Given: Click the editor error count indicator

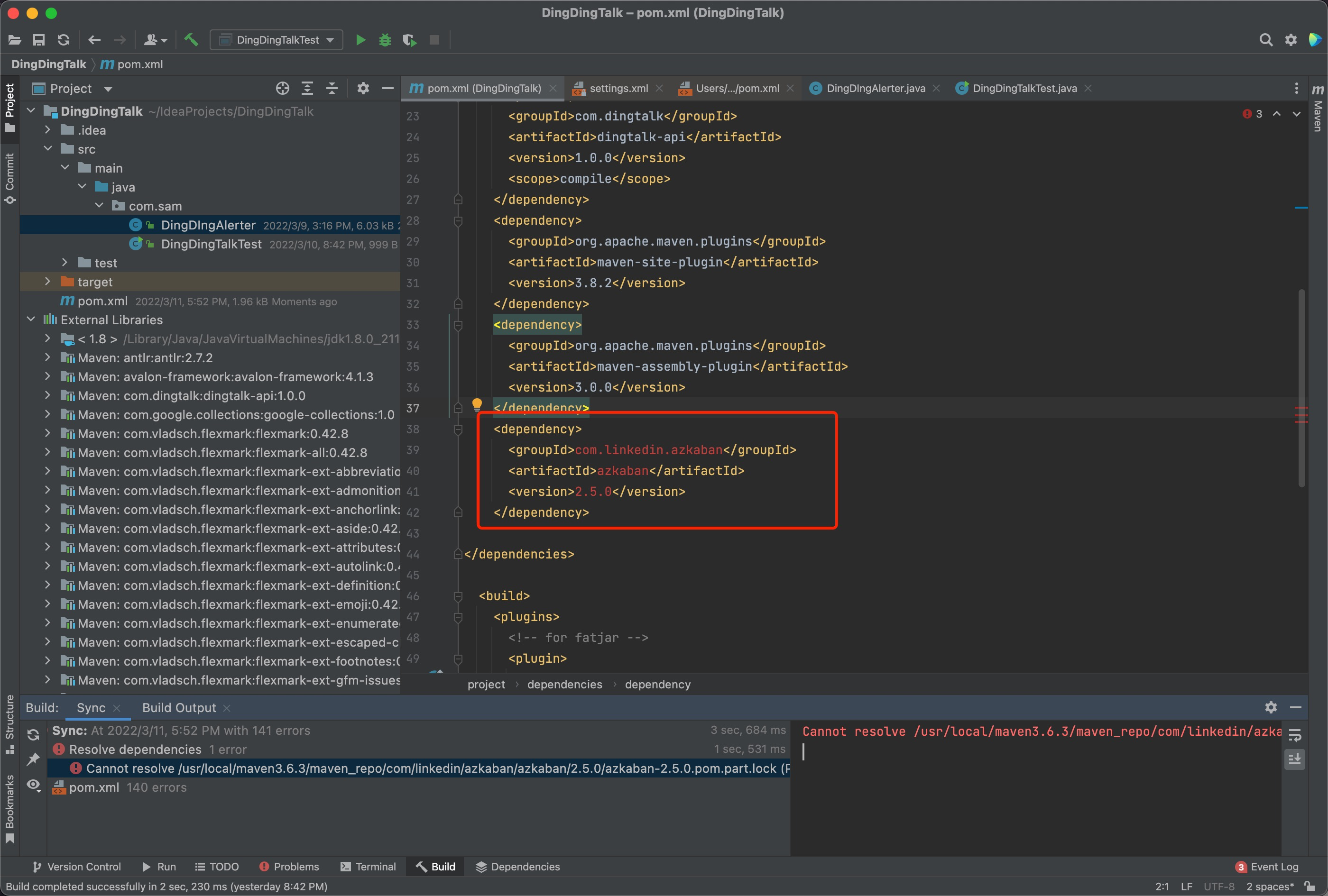Looking at the screenshot, I should [x=1253, y=114].
